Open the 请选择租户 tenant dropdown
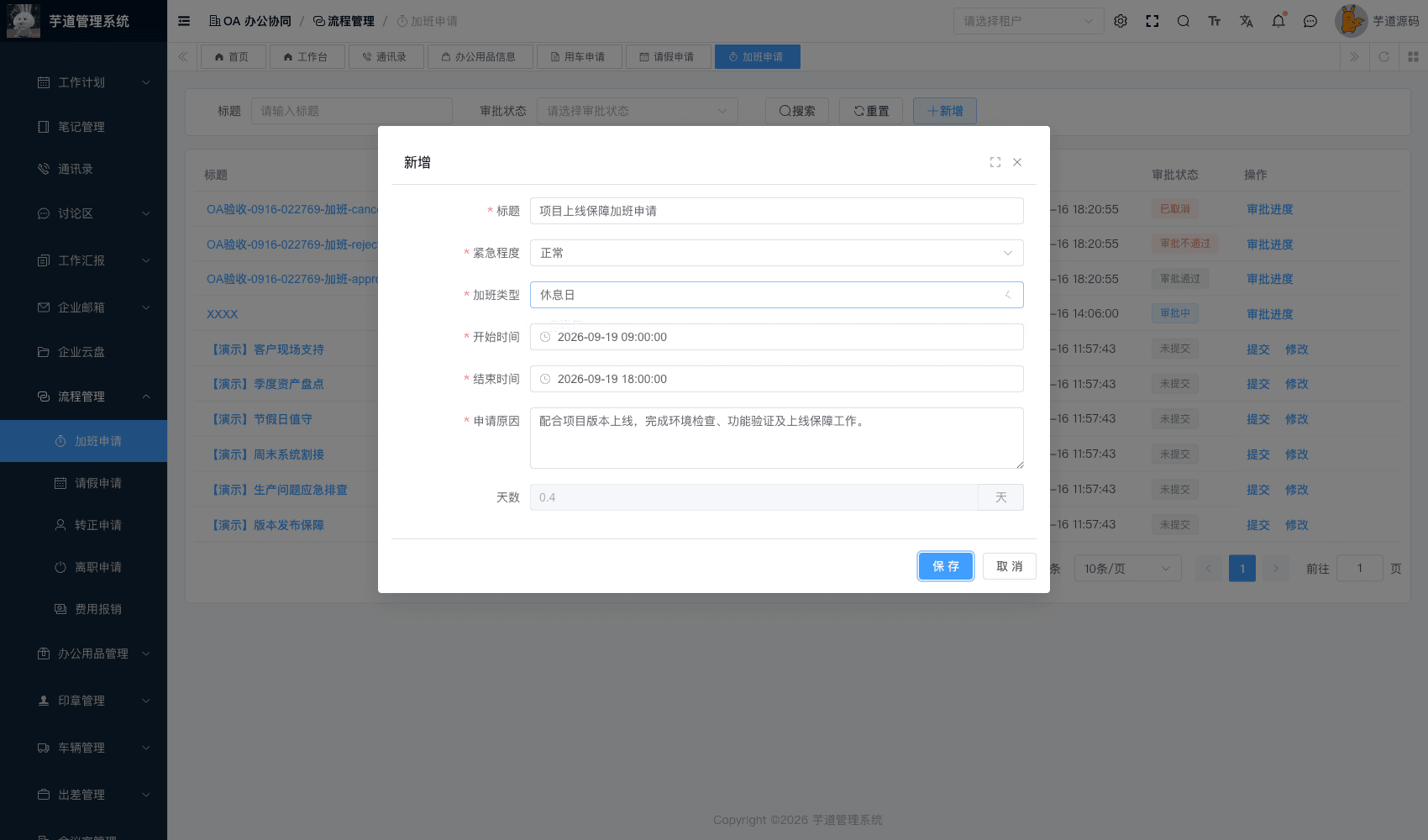The height and width of the screenshot is (840, 1428). pos(1029,21)
